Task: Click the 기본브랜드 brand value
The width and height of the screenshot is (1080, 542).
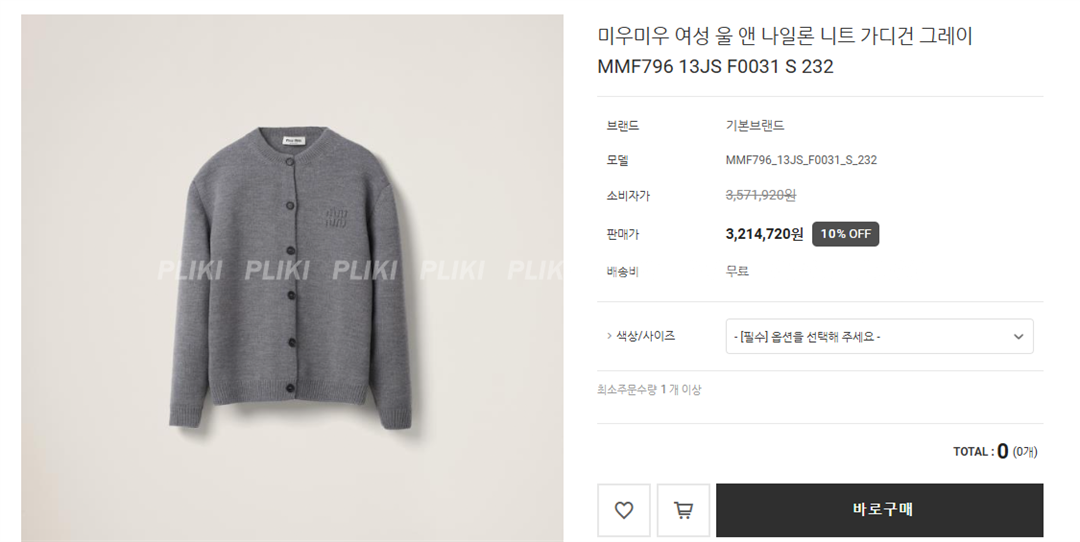Action: (755, 125)
